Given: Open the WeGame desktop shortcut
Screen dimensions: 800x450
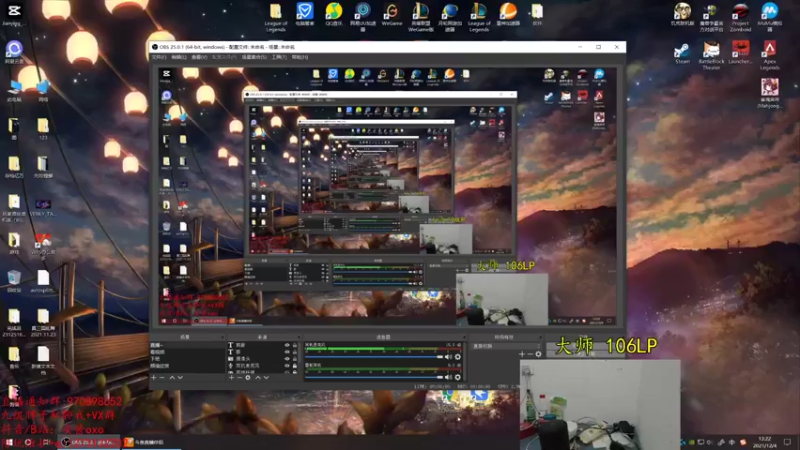Looking at the screenshot, I should point(392,14).
